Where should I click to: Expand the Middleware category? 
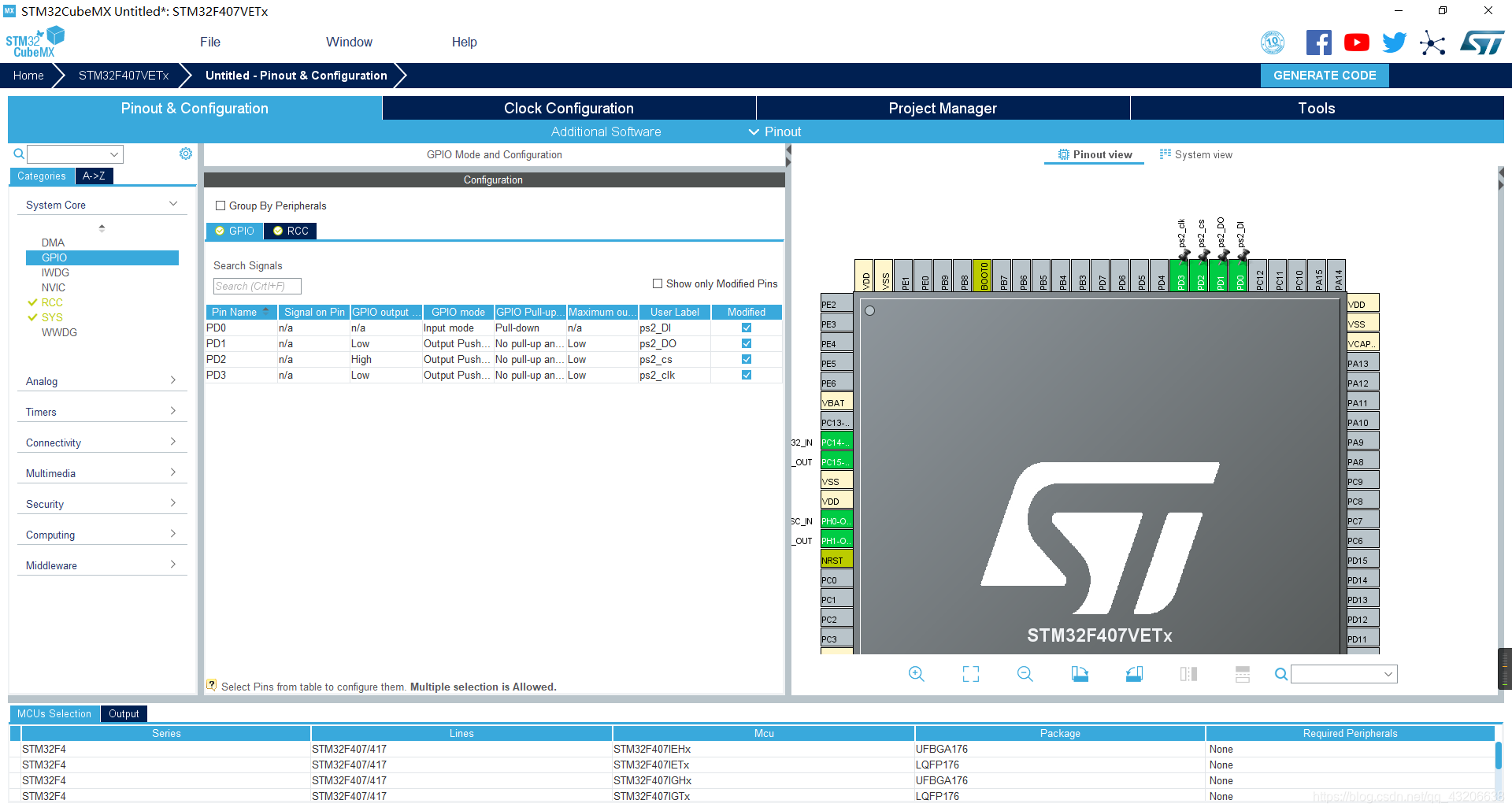[102, 565]
